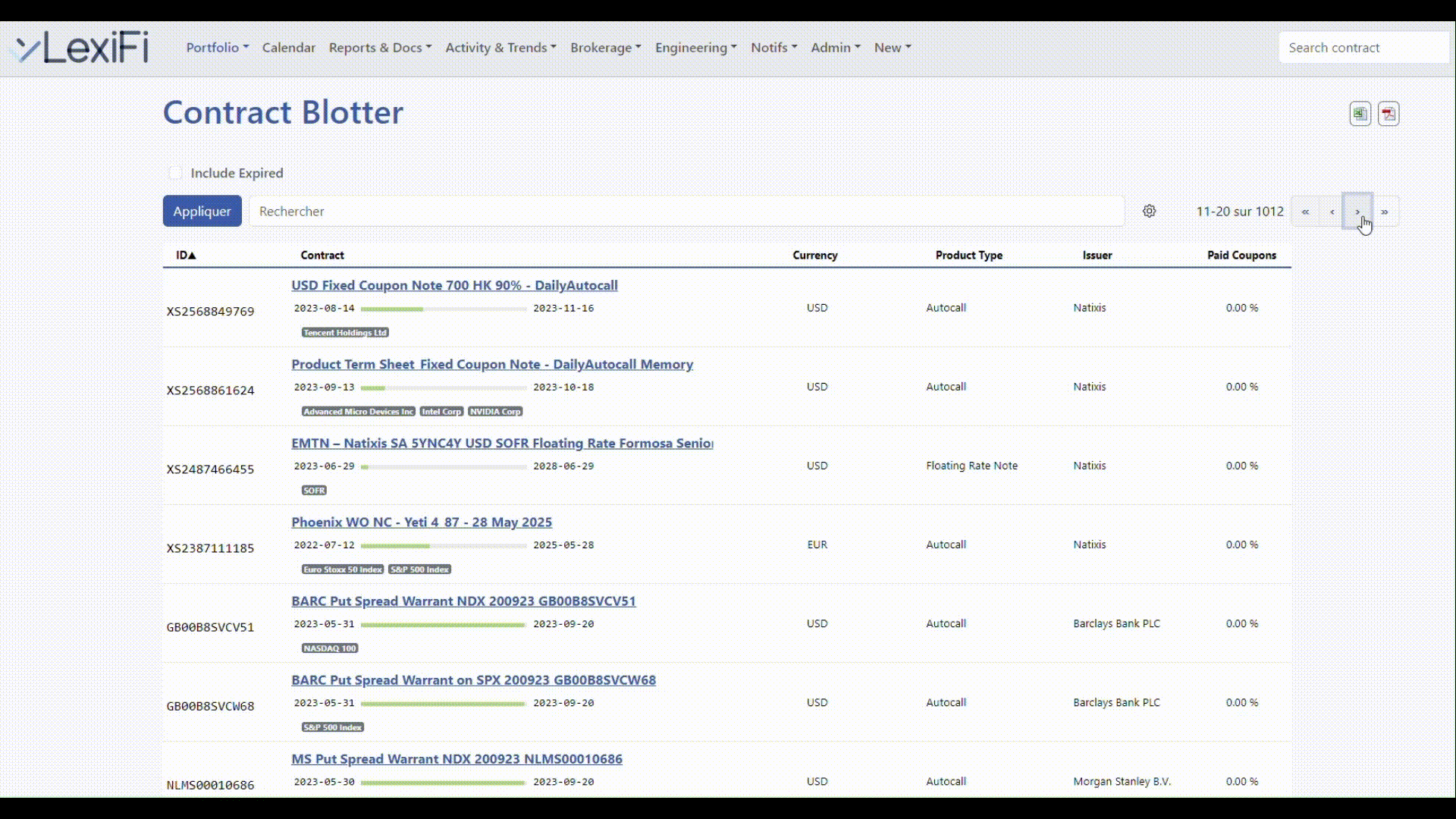Sort by the Paid Coupons column header
This screenshot has height=819, width=1456.
[x=1241, y=256]
